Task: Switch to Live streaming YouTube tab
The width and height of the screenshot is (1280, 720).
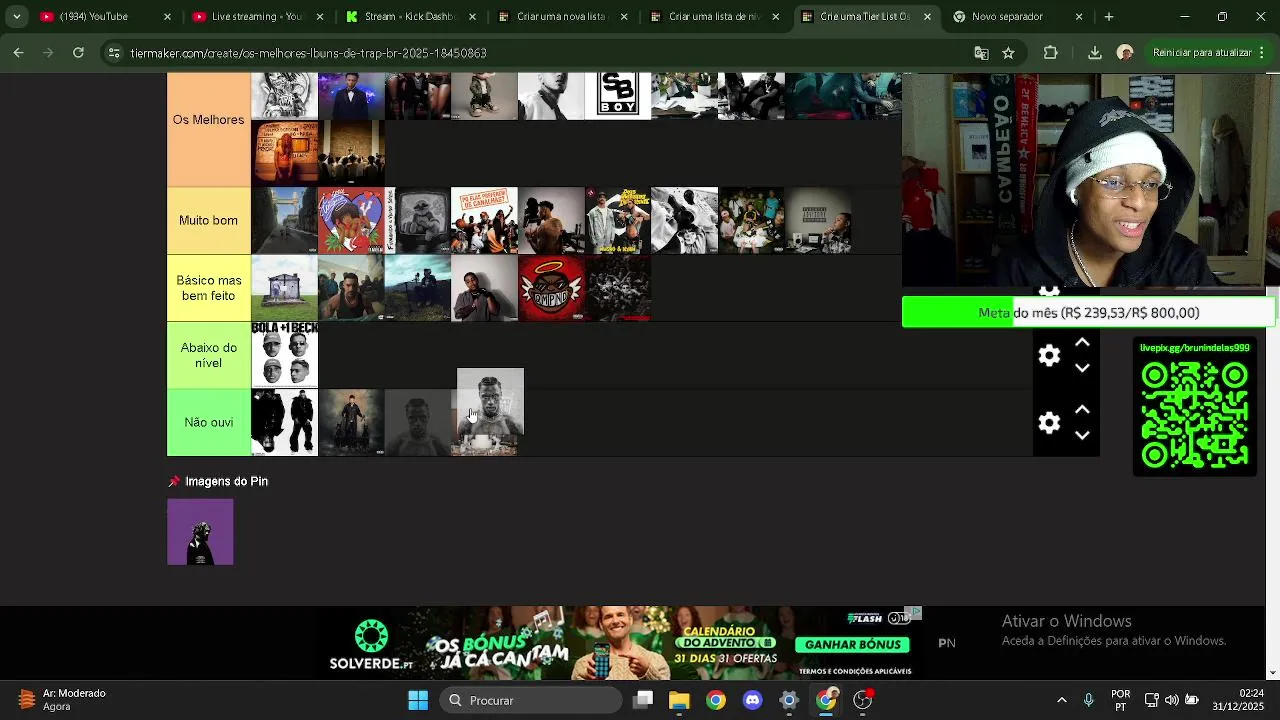Action: (255, 17)
